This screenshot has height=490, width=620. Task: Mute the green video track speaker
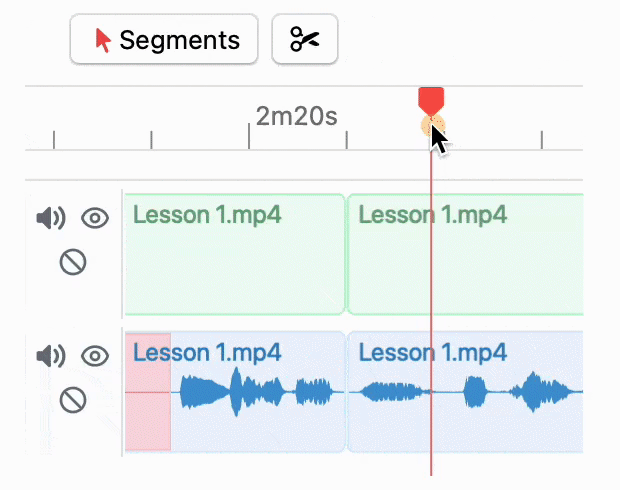pyautogui.click(x=49, y=218)
